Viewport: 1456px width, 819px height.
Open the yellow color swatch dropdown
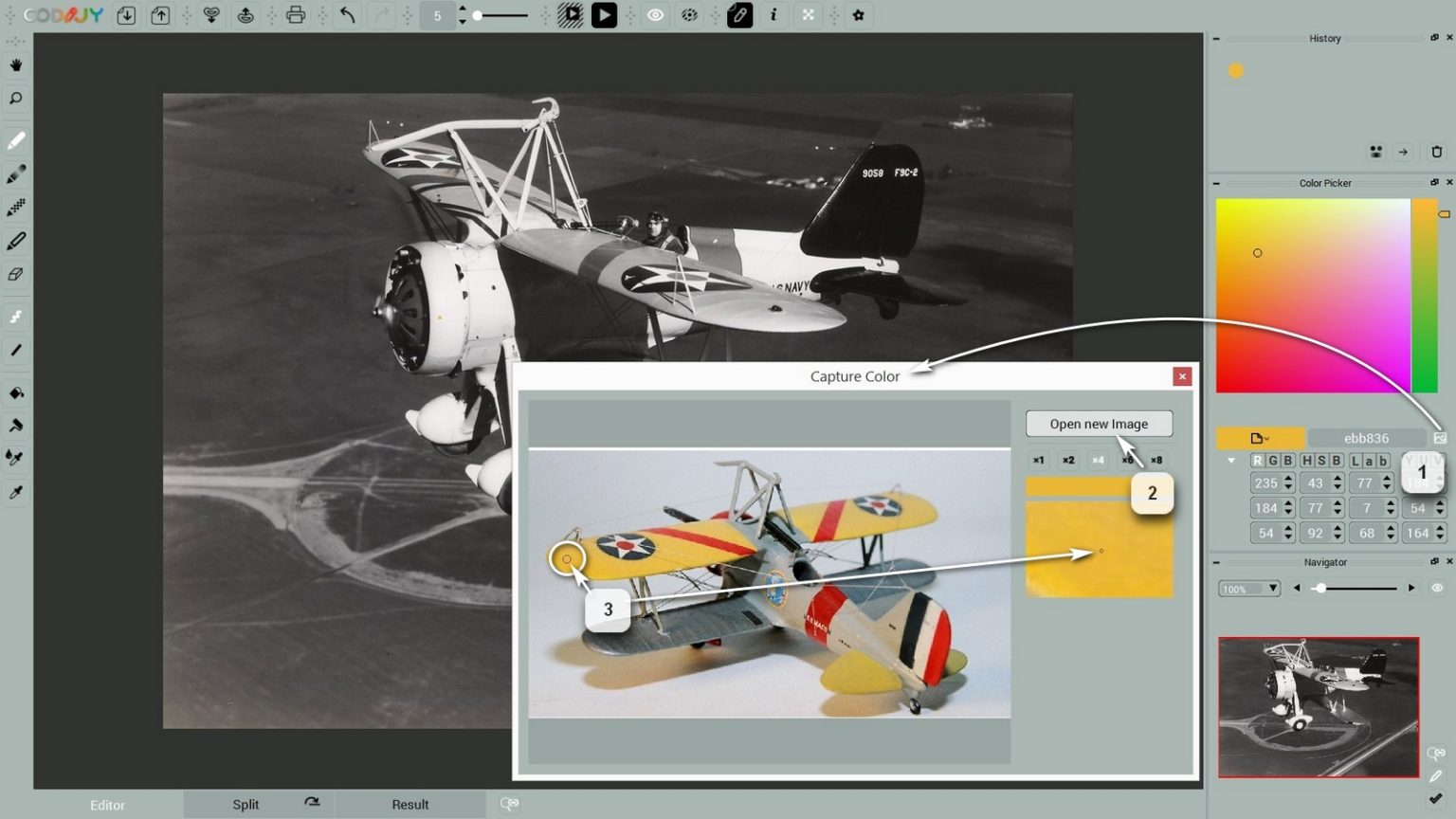tap(1260, 438)
